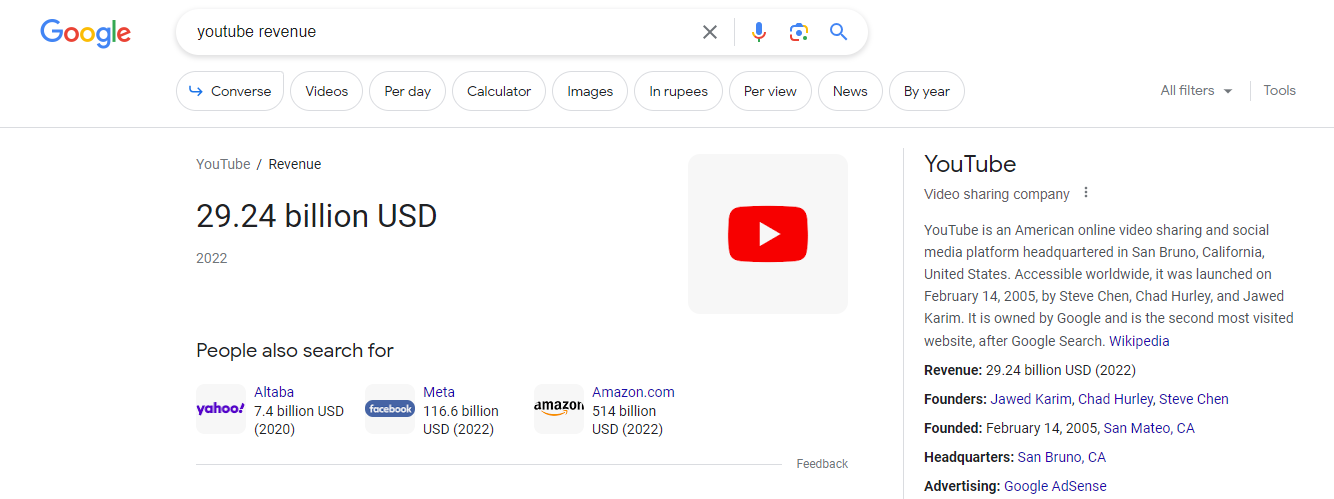Switch to the Videos filter

pyautogui.click(x=327, y=91)
